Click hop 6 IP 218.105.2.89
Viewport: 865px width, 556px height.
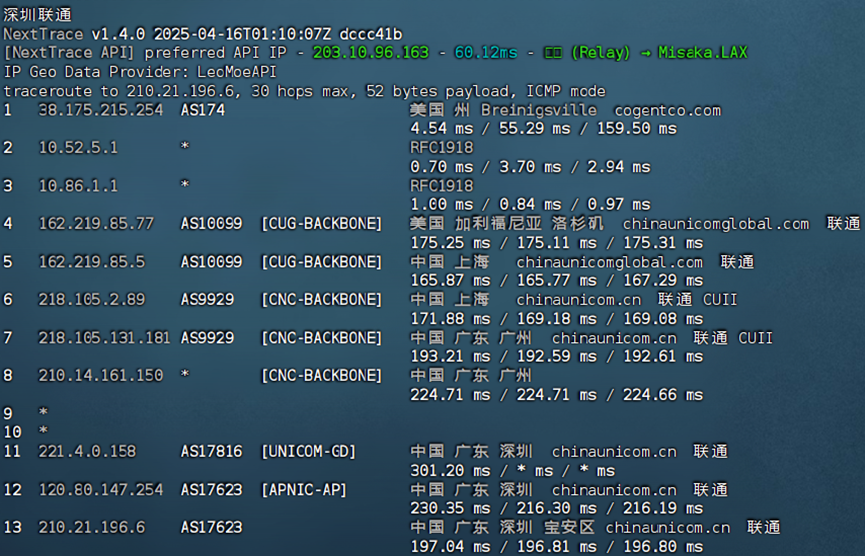(x=92, y=300)
